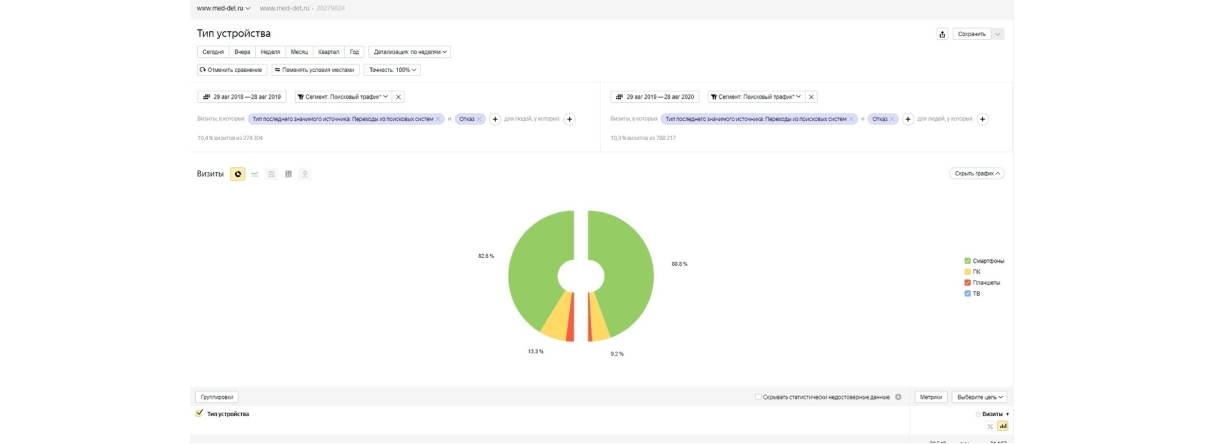Open www.med-det.ru site dropdown
The height and width of the screenshot is (444, 1205).
coord(223,8)
